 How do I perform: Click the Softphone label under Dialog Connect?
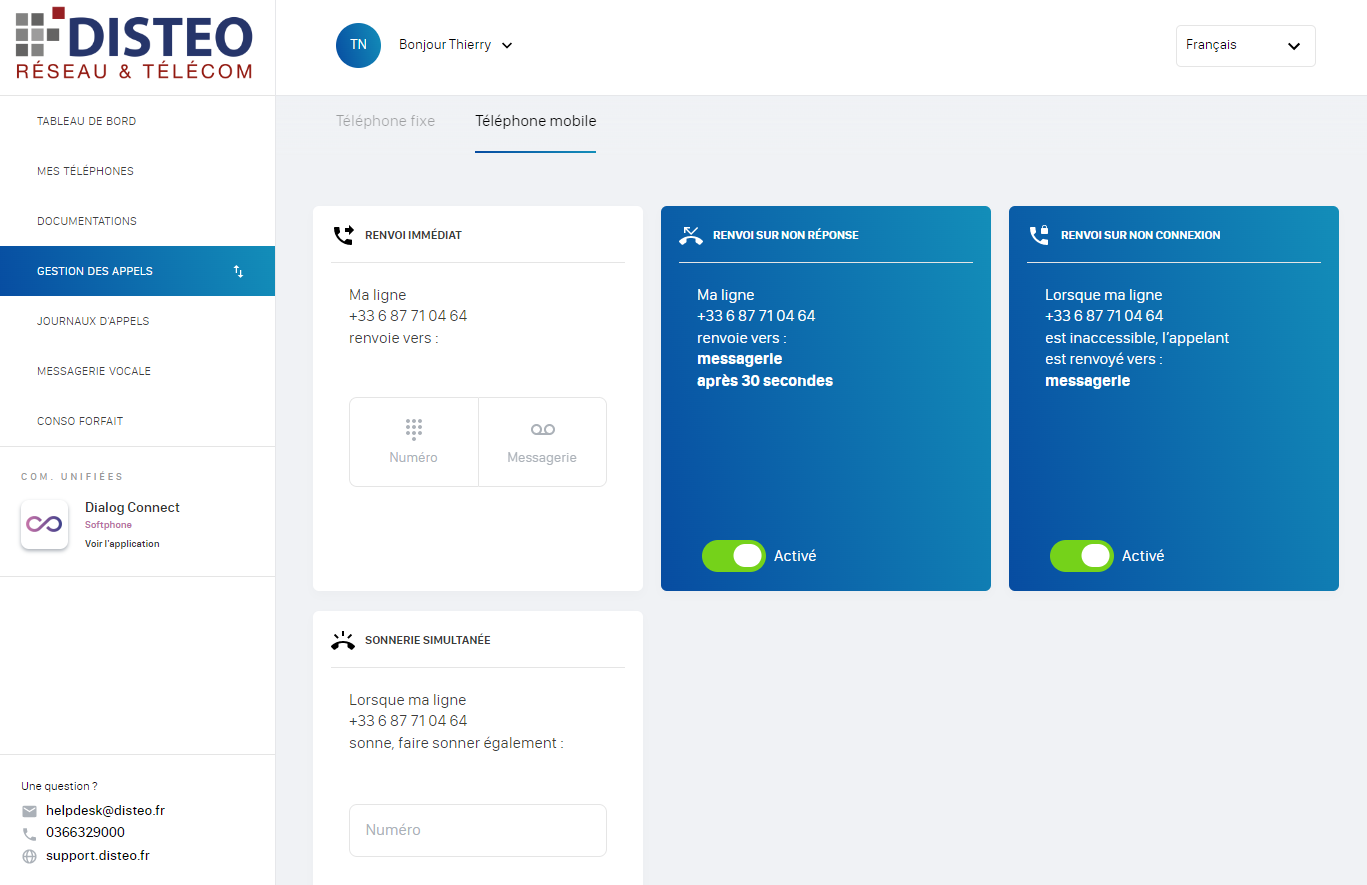108,525
